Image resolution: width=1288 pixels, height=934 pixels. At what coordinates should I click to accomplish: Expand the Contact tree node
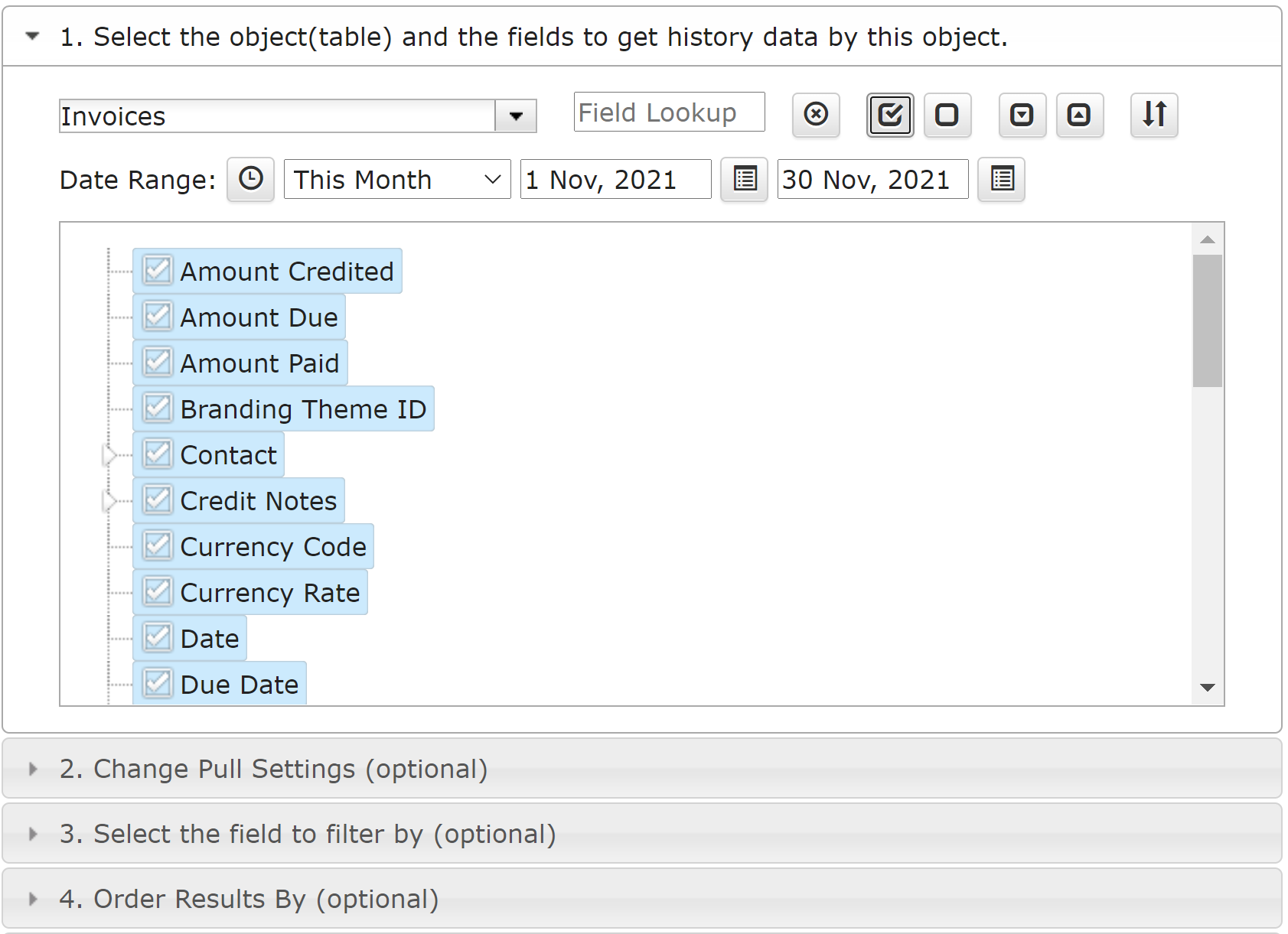tap(109, 455)
